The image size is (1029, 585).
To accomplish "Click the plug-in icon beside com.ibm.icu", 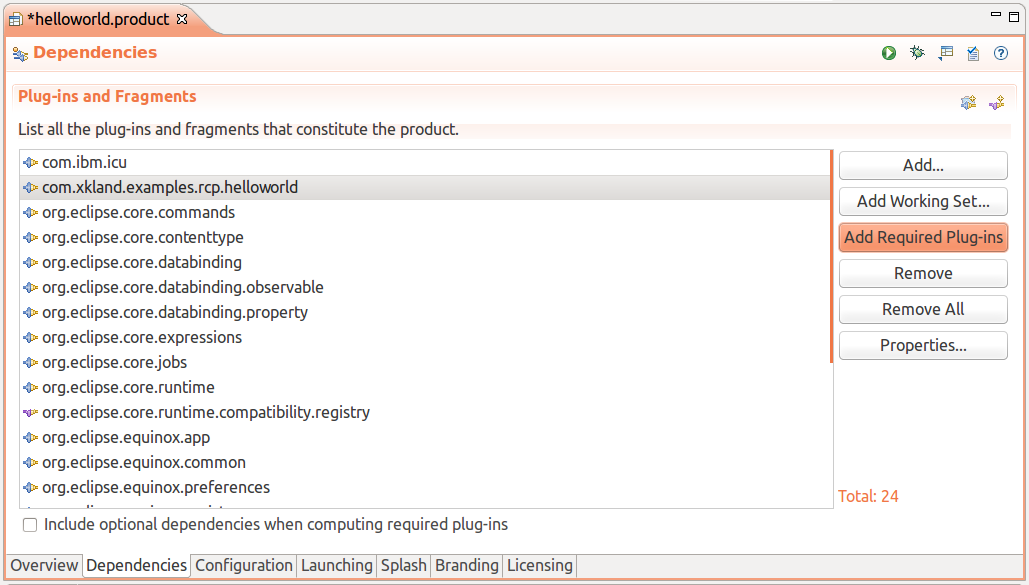I will point(30,162).
